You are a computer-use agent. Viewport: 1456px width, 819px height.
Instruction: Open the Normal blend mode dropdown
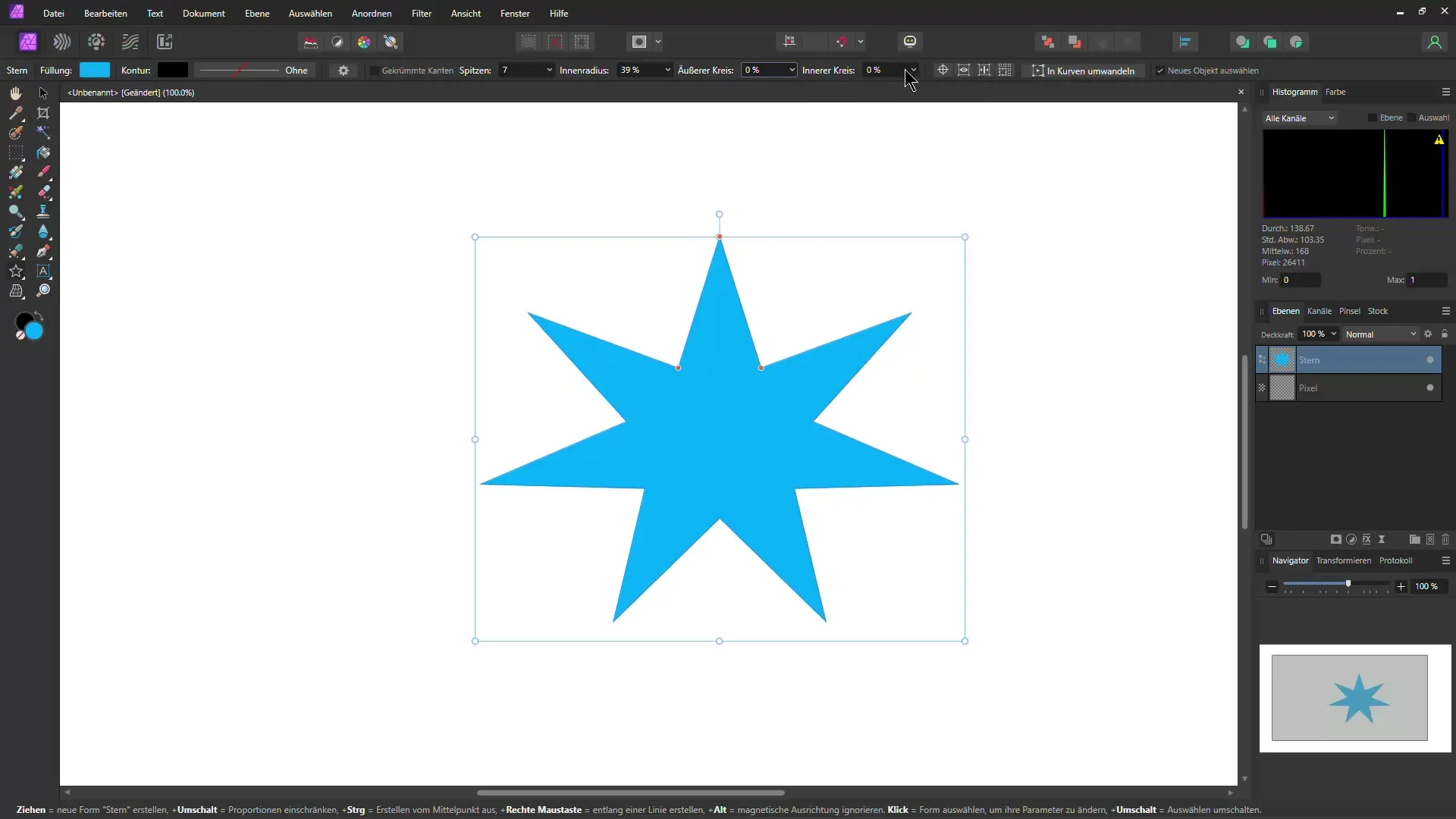pos(1381,334)
